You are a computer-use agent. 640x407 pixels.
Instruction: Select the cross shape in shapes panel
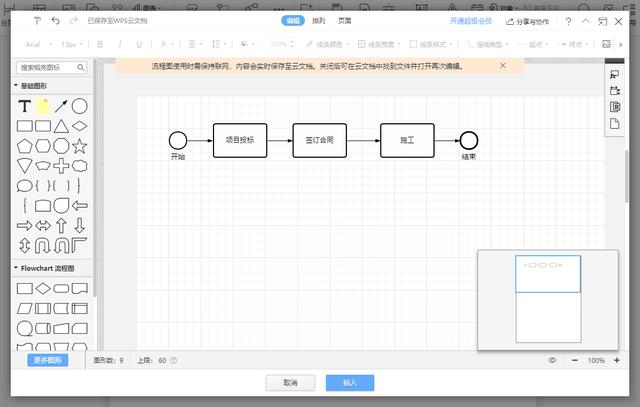coord(61,166)
